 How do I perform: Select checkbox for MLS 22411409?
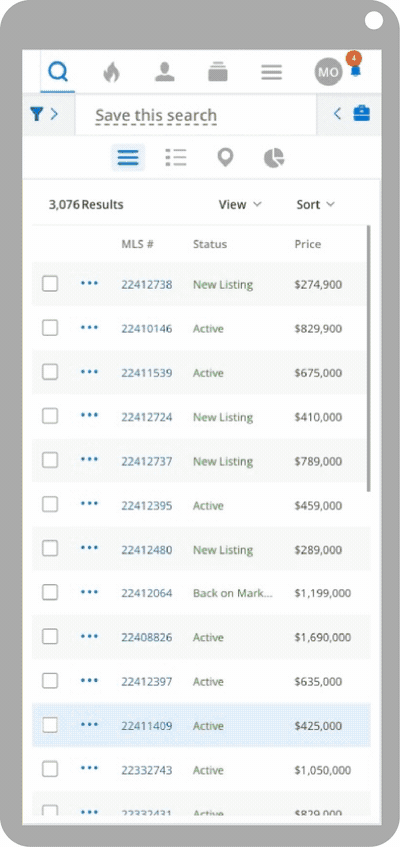tap(50, 725)
